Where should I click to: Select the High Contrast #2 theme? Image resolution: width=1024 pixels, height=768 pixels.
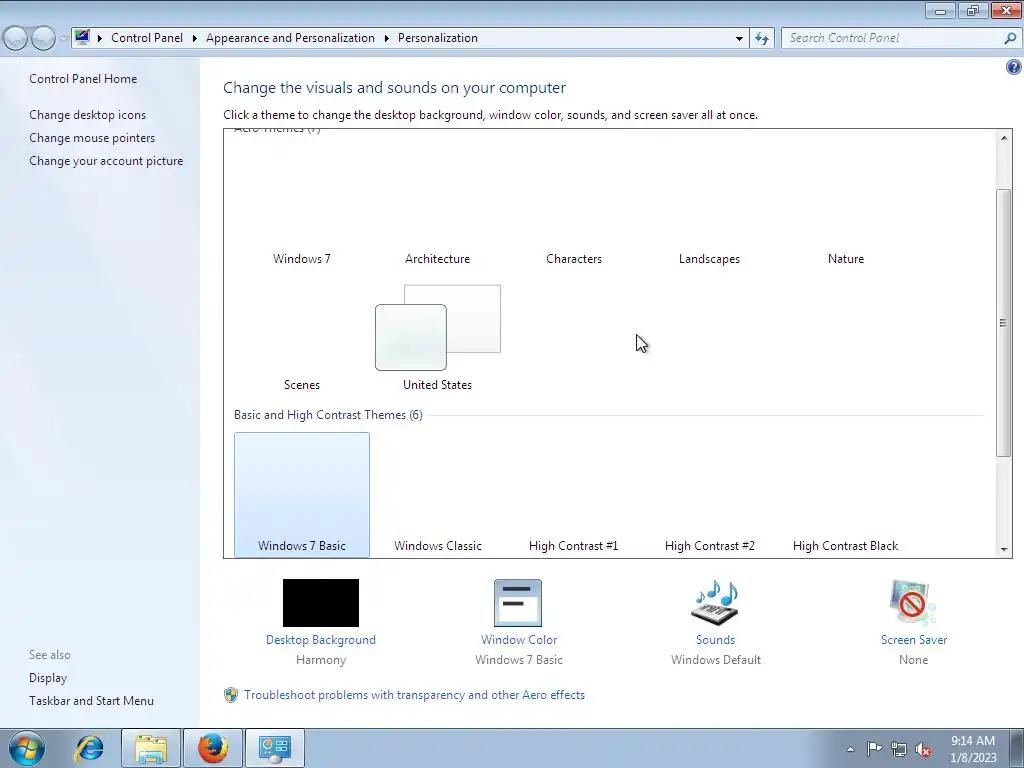click(709, 494)
